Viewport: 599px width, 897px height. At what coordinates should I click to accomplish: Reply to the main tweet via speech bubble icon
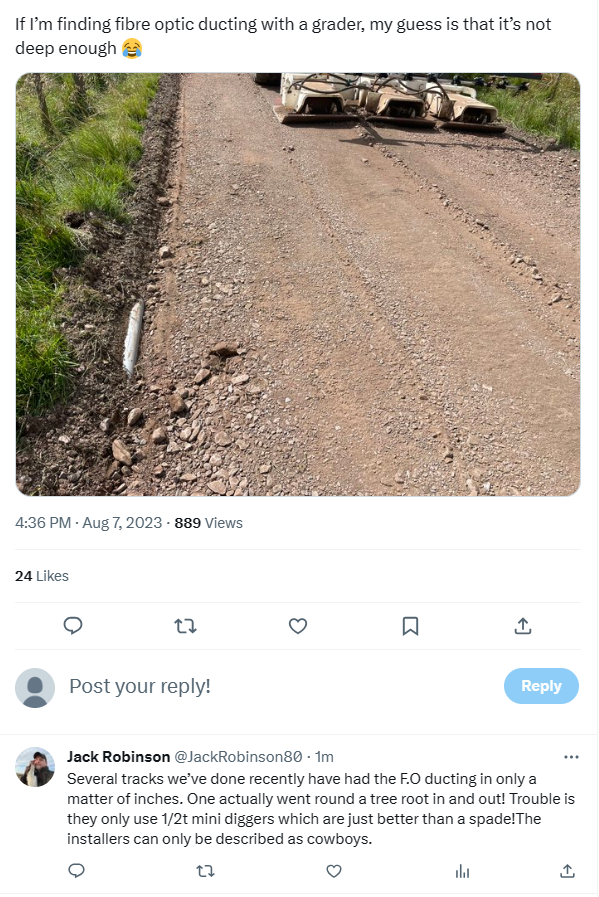point(73,624)
